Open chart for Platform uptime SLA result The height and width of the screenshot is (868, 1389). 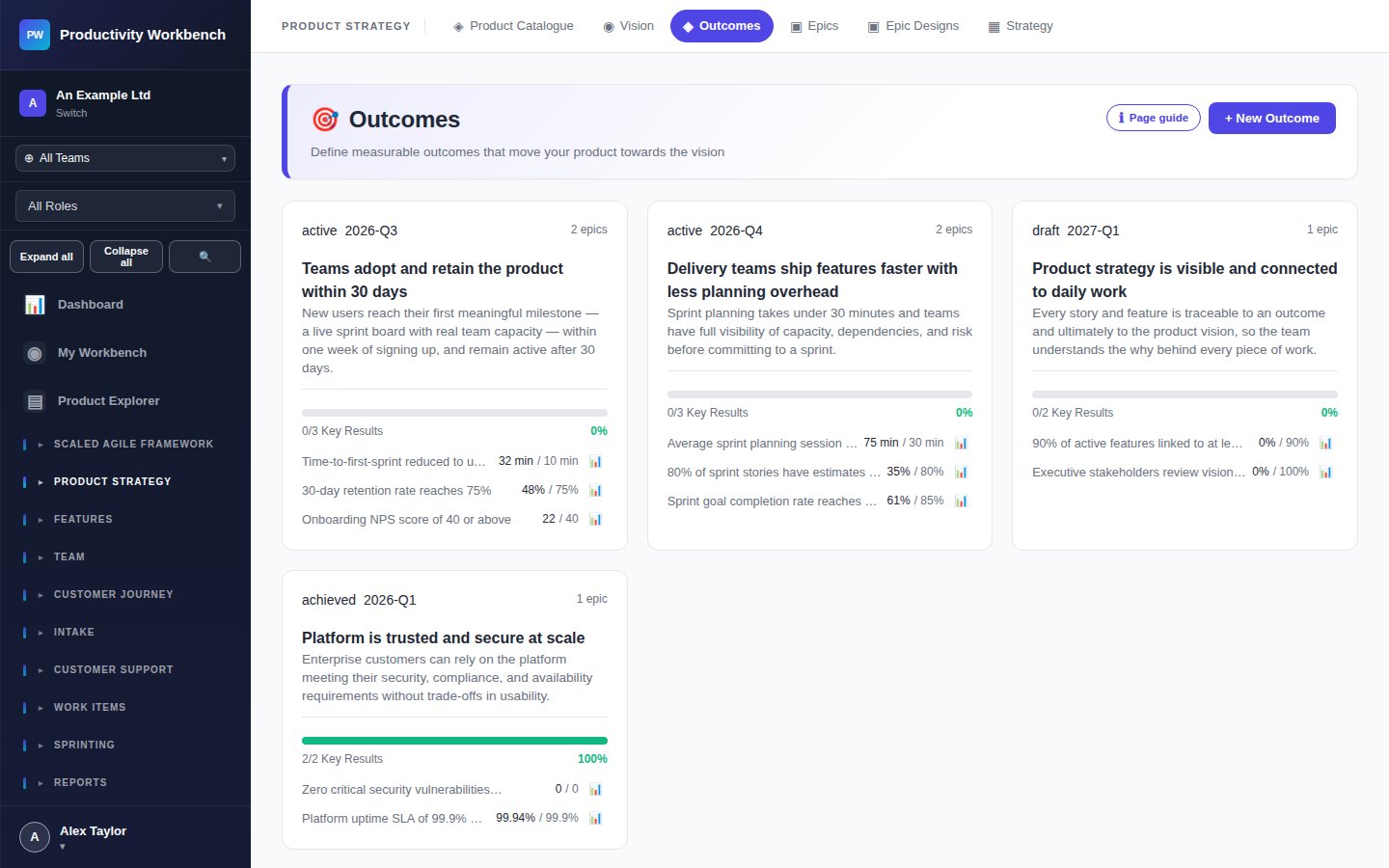595,818
